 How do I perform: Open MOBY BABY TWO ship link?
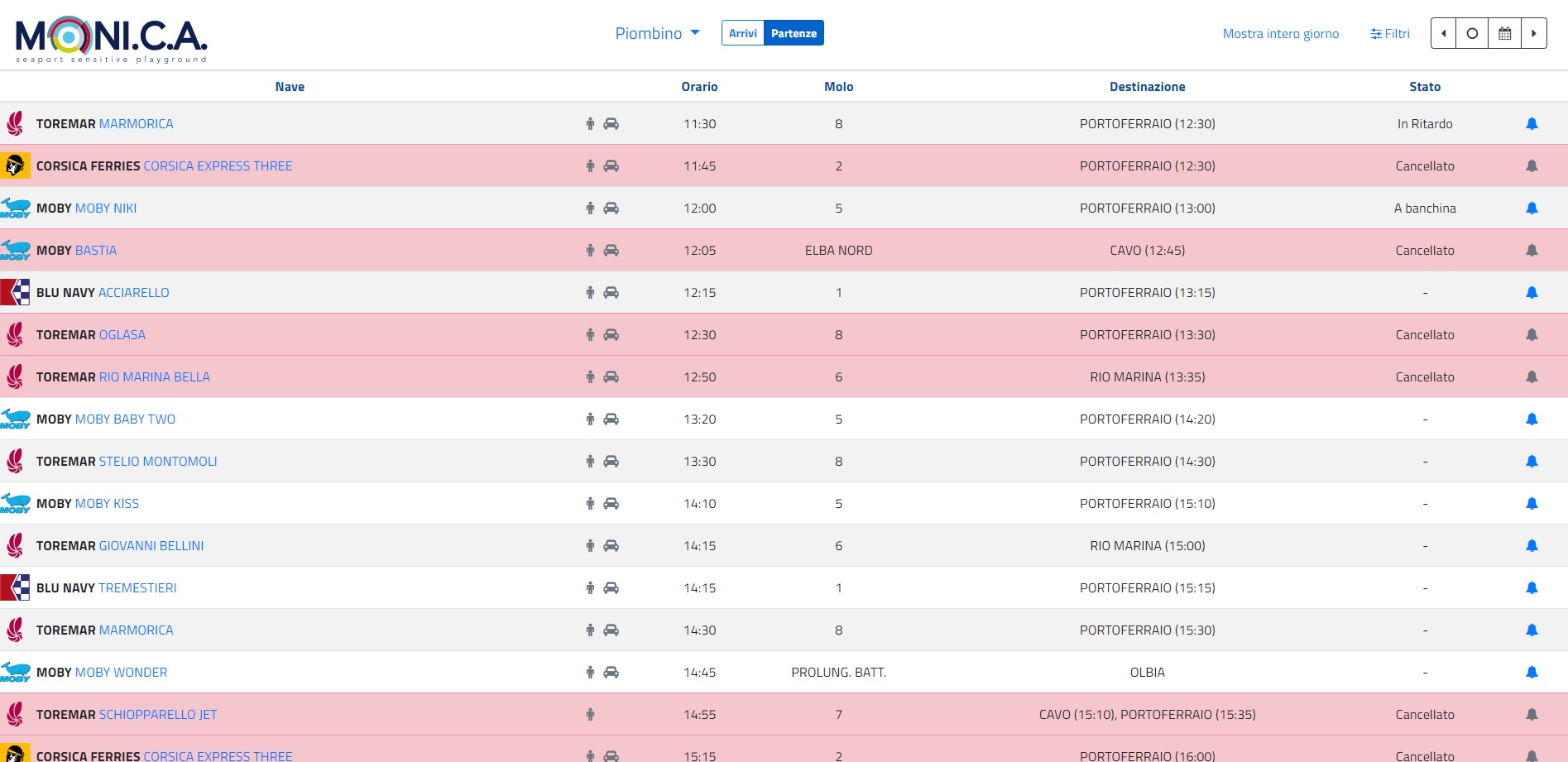126,419
